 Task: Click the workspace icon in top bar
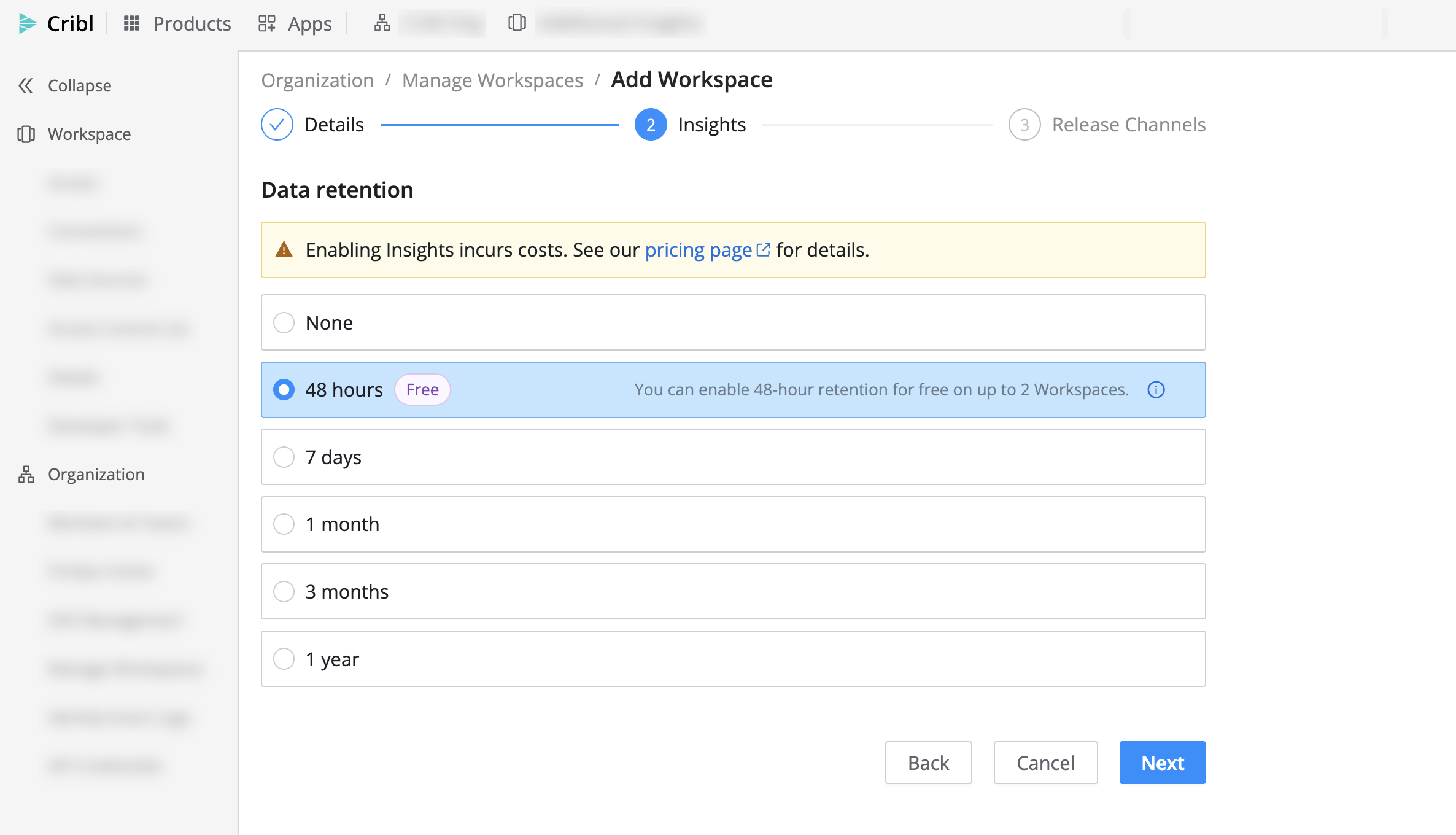(x=517, y=23)
